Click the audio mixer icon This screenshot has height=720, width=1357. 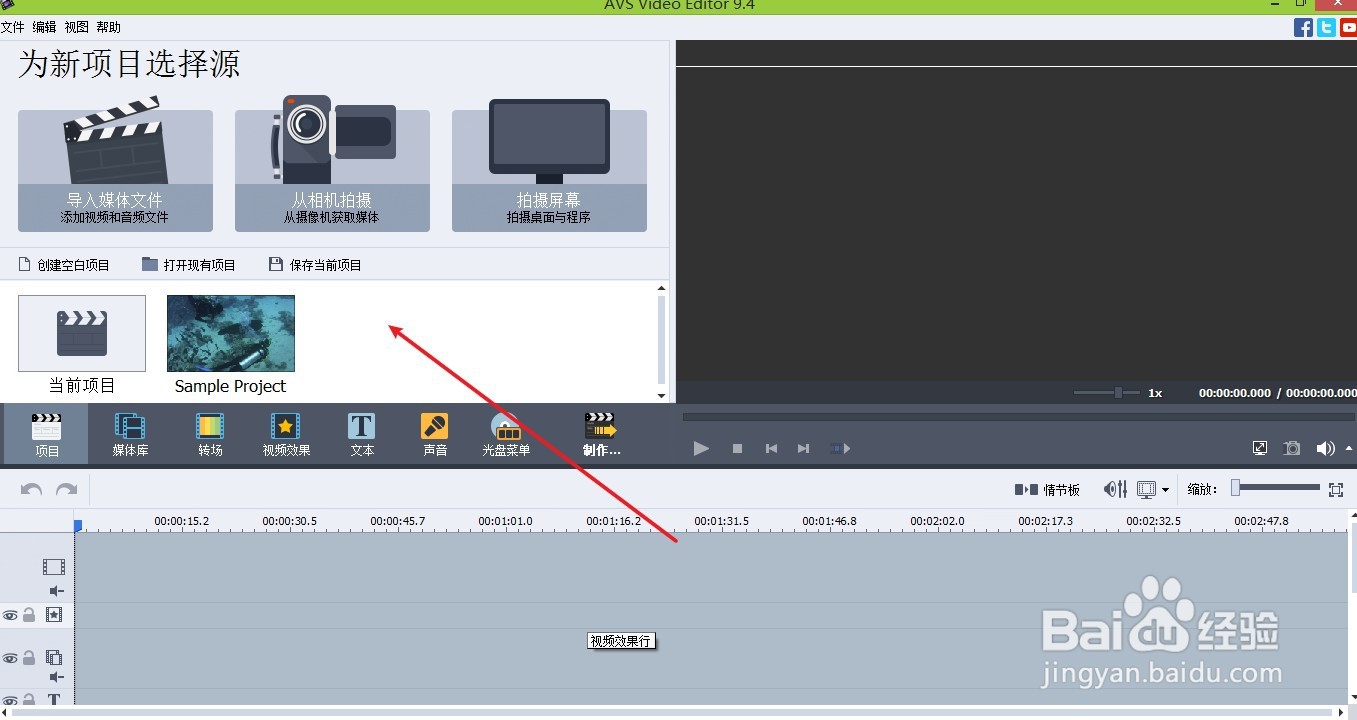tap(1115, 489)
